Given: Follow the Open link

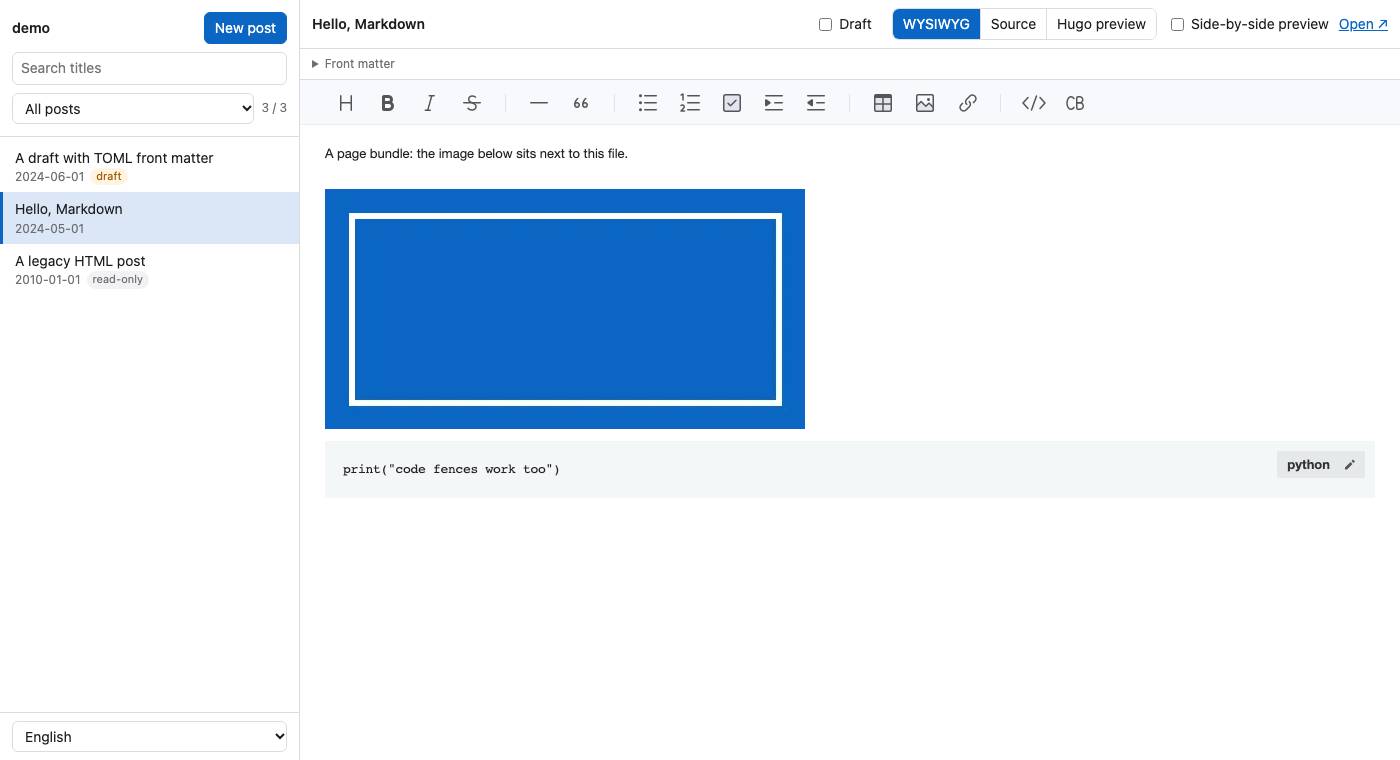Looking at the screenshot, I should point(1363,24).
